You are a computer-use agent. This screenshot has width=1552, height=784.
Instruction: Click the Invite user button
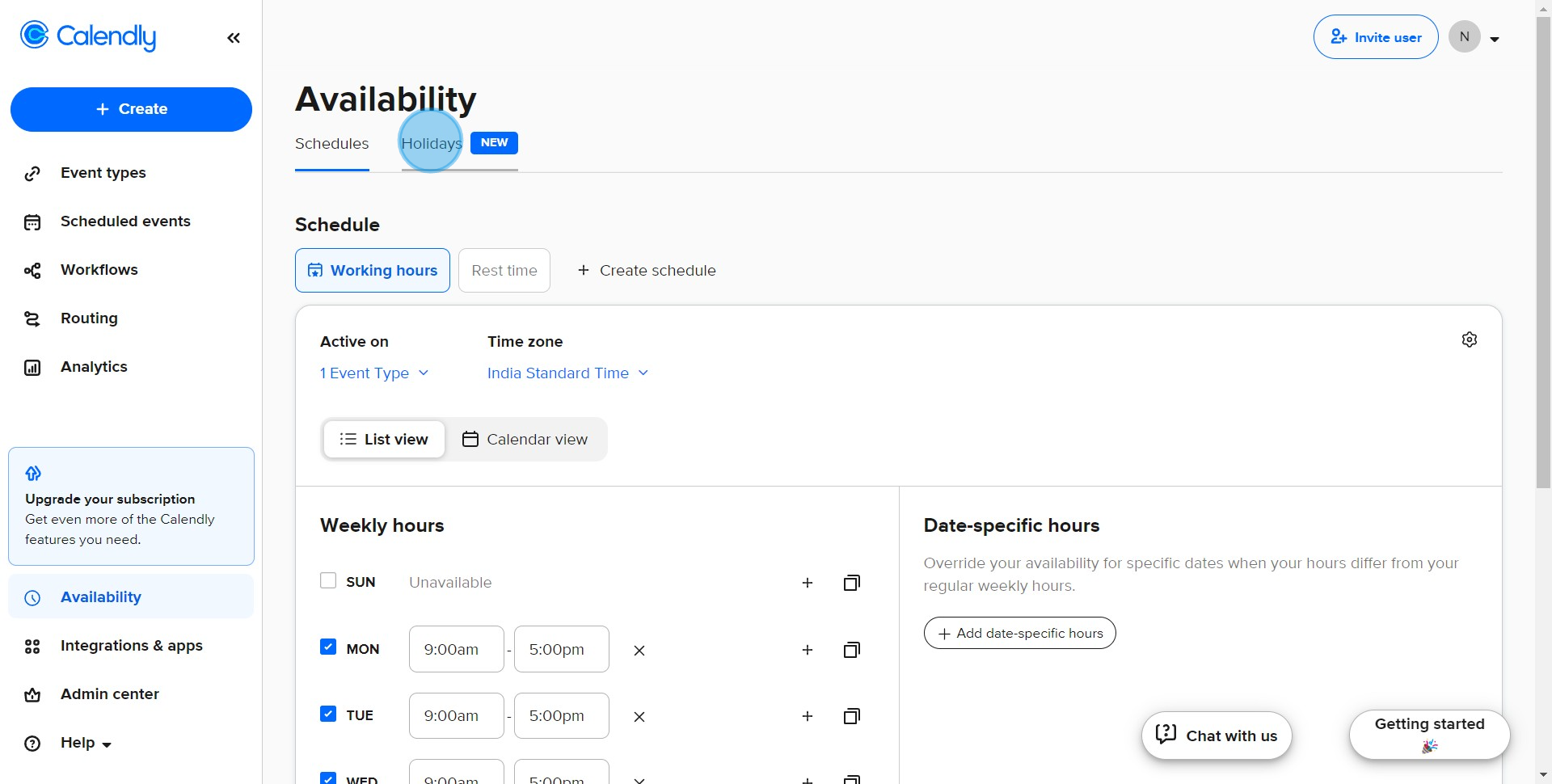click(1376, 37)
